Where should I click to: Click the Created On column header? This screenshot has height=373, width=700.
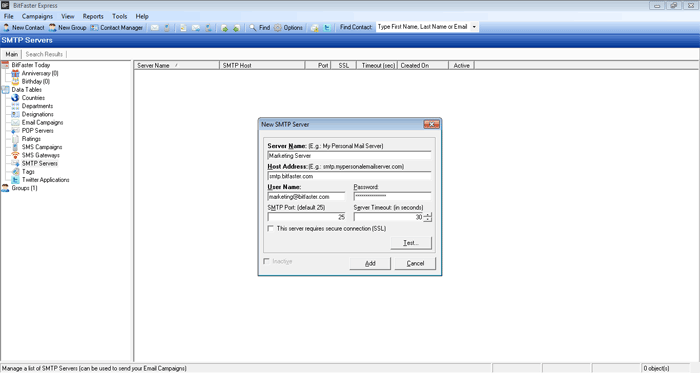(x=423, y=66)
